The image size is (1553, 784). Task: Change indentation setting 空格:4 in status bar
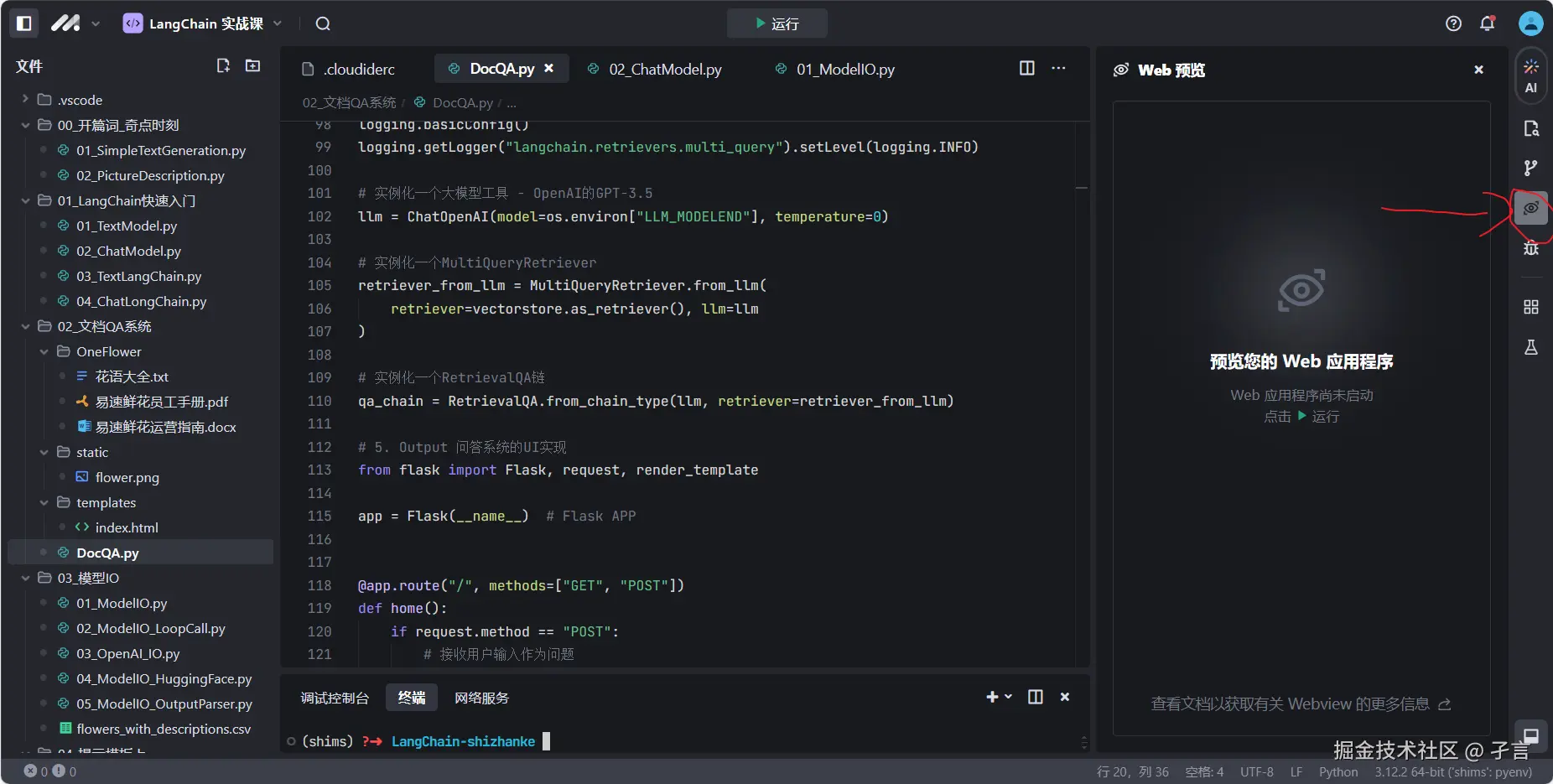click(x=1205, y=771)
